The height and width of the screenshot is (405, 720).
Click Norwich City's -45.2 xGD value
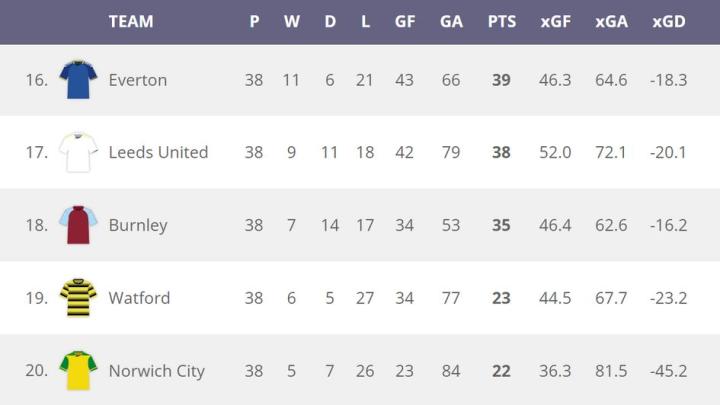[x=668, y=370]
